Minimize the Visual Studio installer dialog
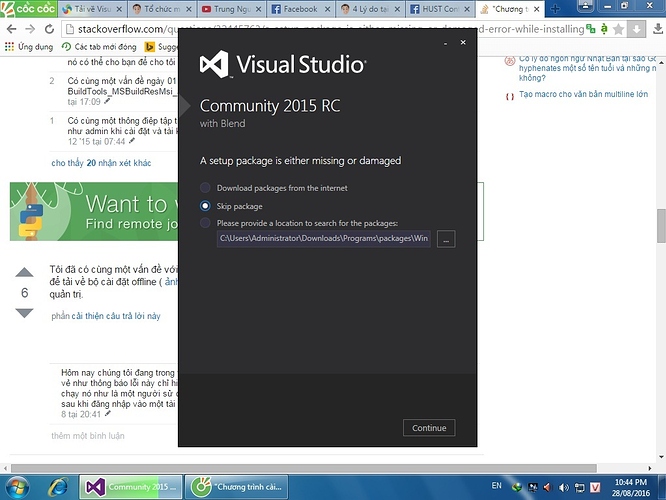666x500 pixels. (445, 43)
